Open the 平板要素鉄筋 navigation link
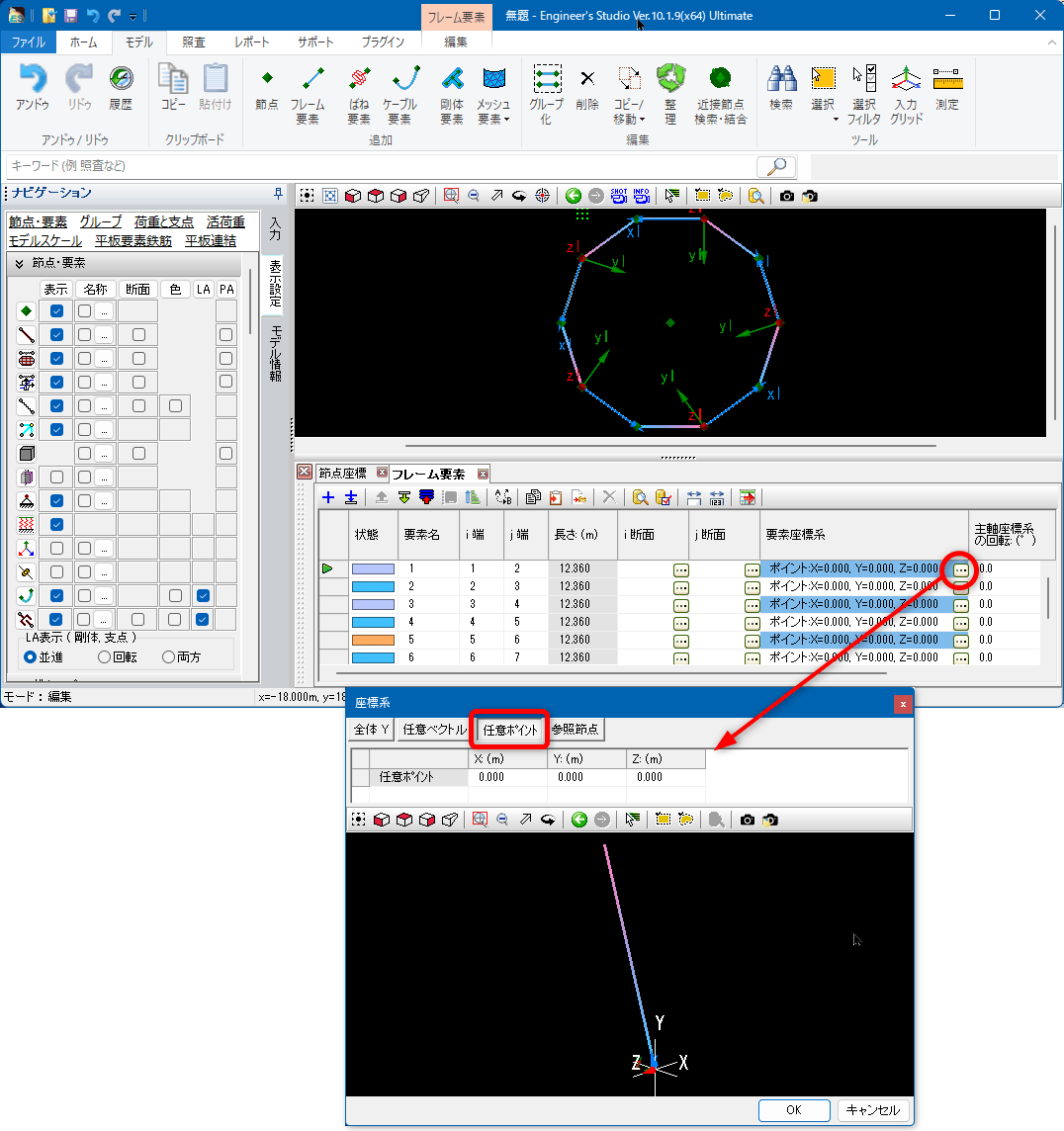Screen dimensions: 1064x1131 [x=133, y=241]
